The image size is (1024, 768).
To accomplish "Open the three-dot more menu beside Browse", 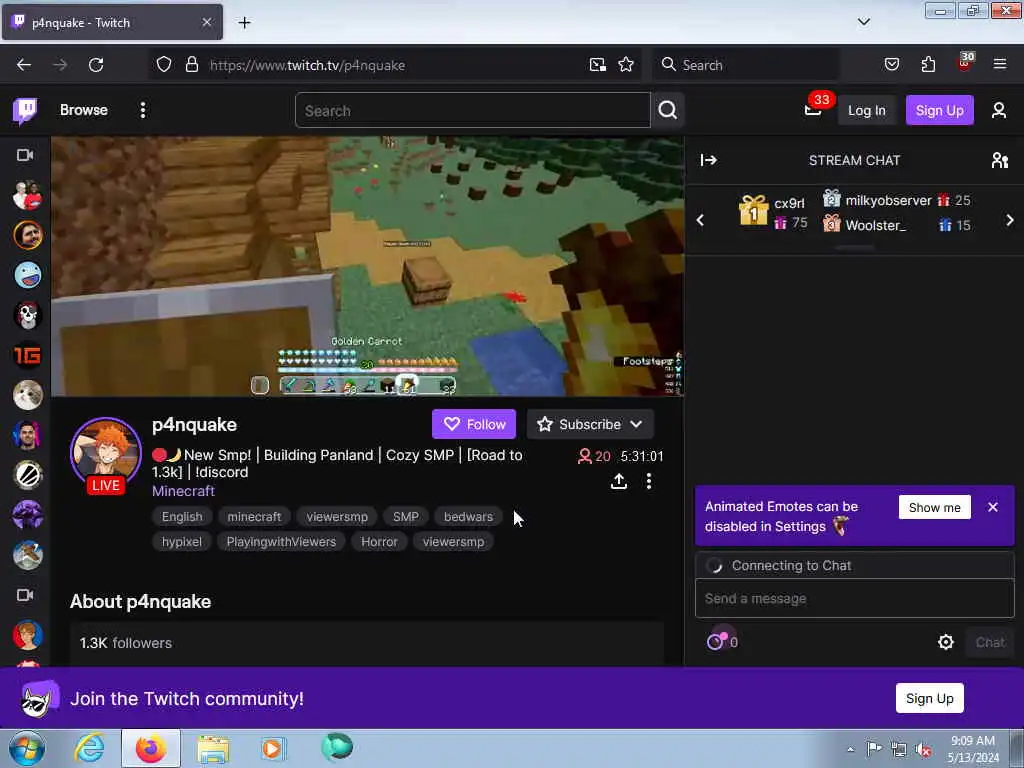I will [x=143, y=110].
